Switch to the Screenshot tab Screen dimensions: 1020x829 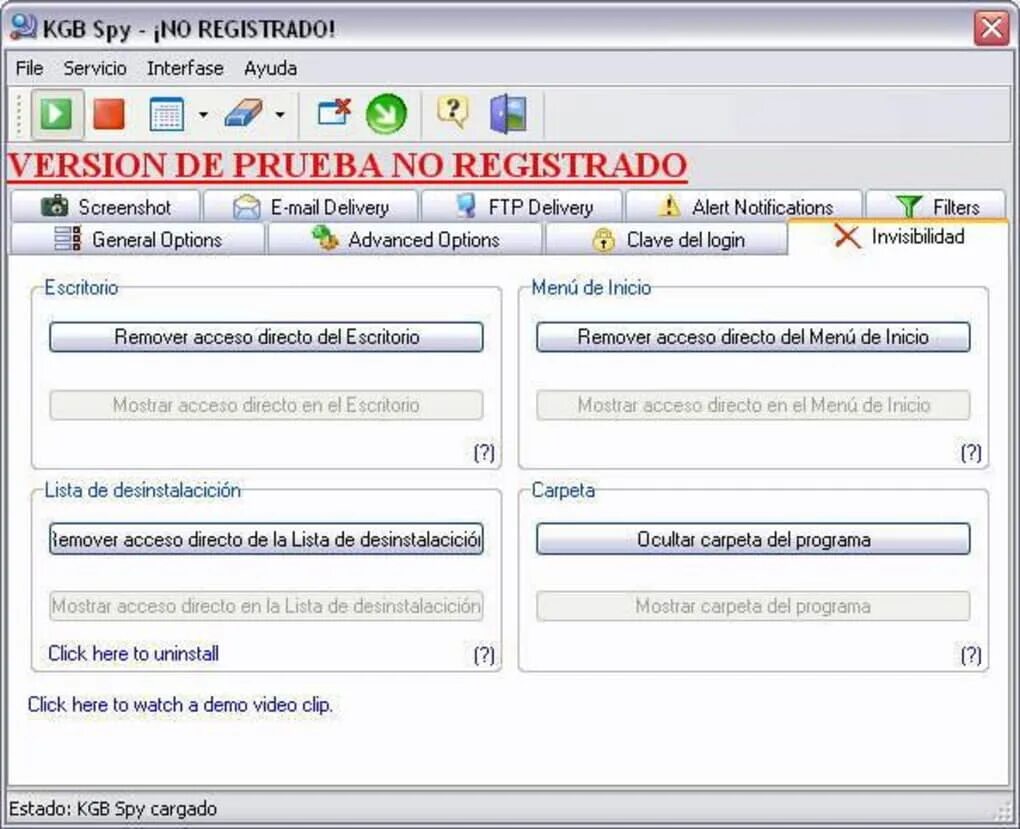(105, 207)
